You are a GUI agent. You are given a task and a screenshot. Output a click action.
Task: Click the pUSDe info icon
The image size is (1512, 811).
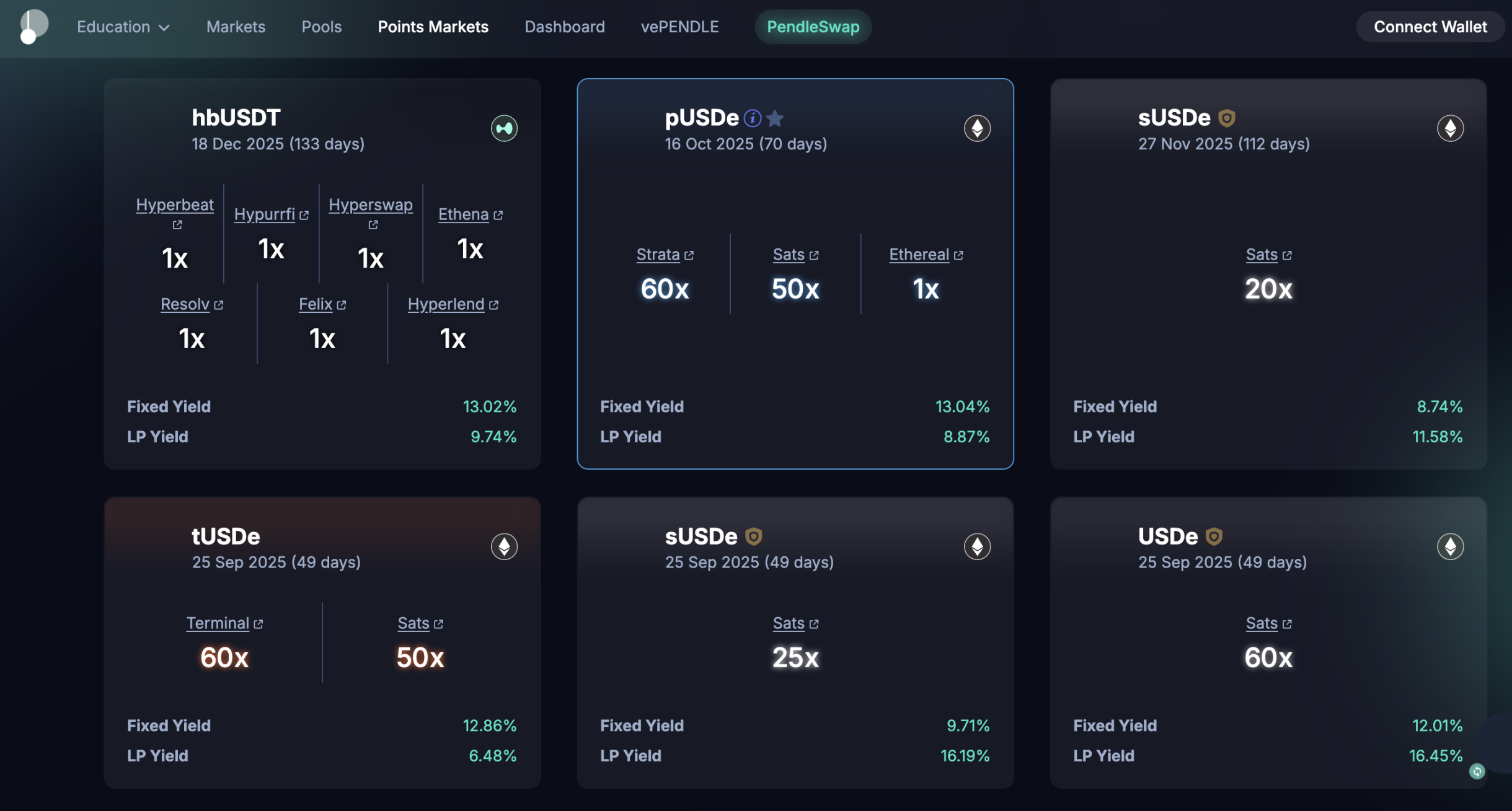[752, 118]
